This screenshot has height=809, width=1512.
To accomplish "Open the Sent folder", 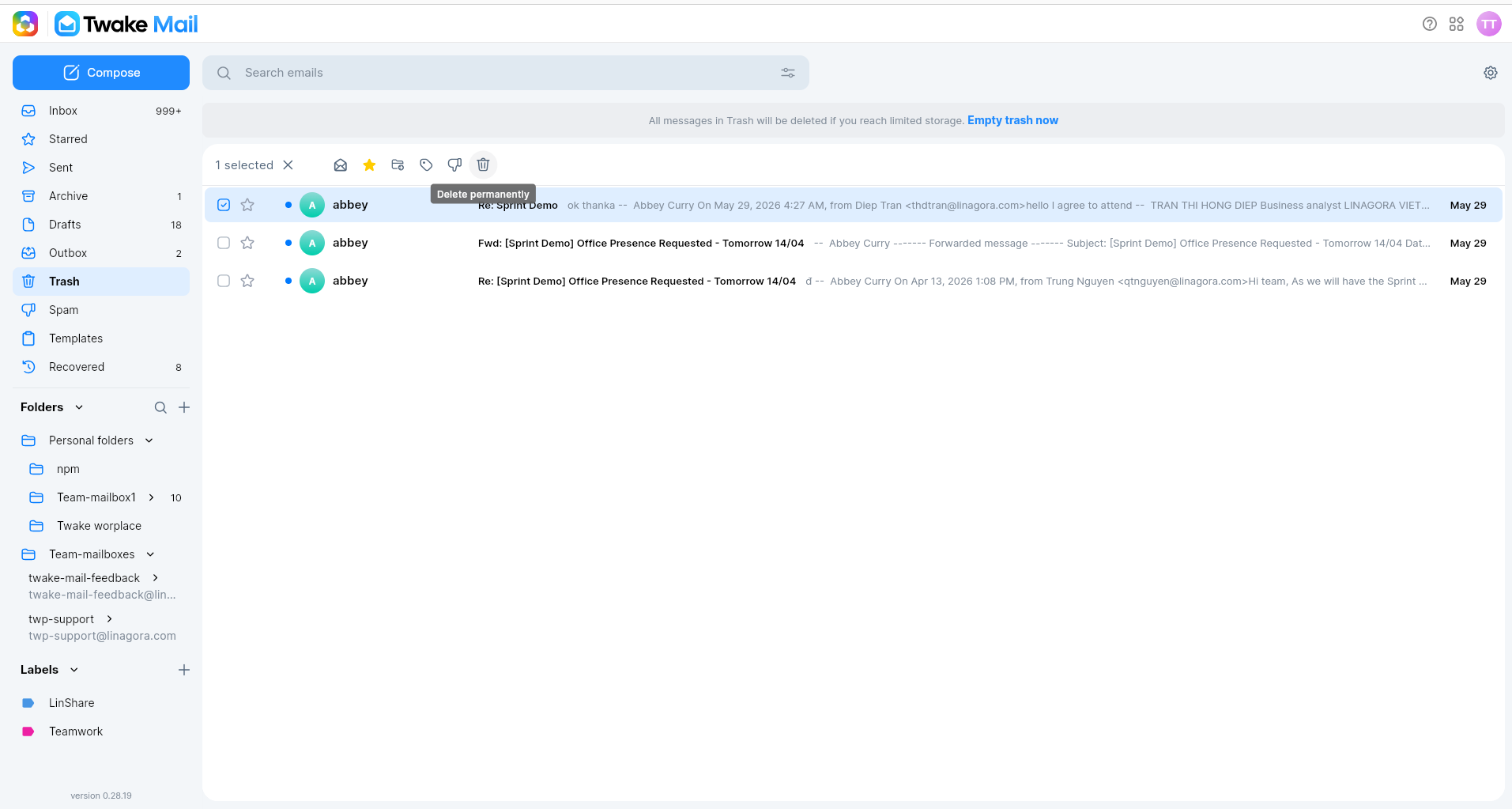I will [x=101, y=168].
